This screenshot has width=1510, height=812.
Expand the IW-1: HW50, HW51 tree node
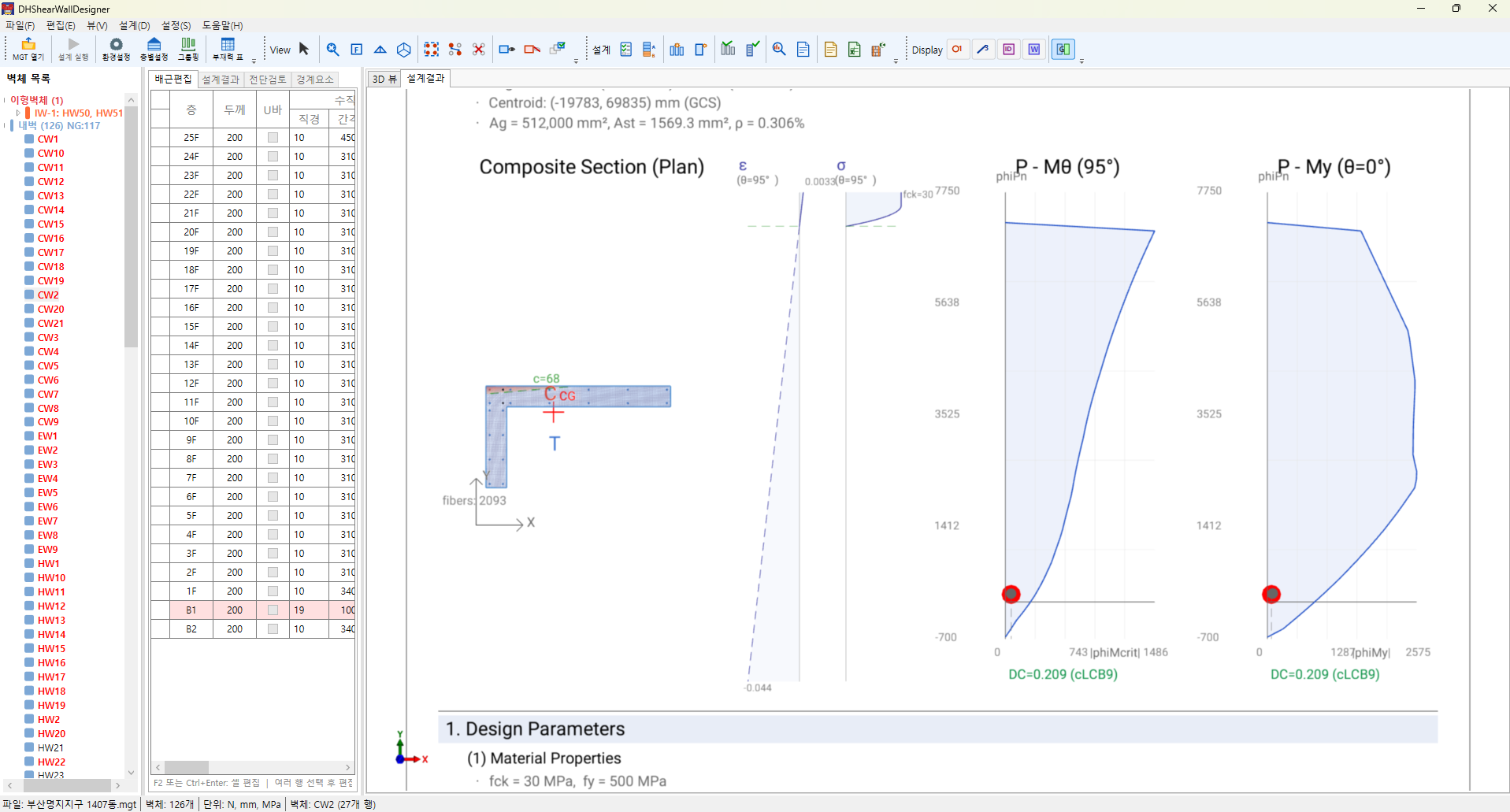click(x=18, y=113)
